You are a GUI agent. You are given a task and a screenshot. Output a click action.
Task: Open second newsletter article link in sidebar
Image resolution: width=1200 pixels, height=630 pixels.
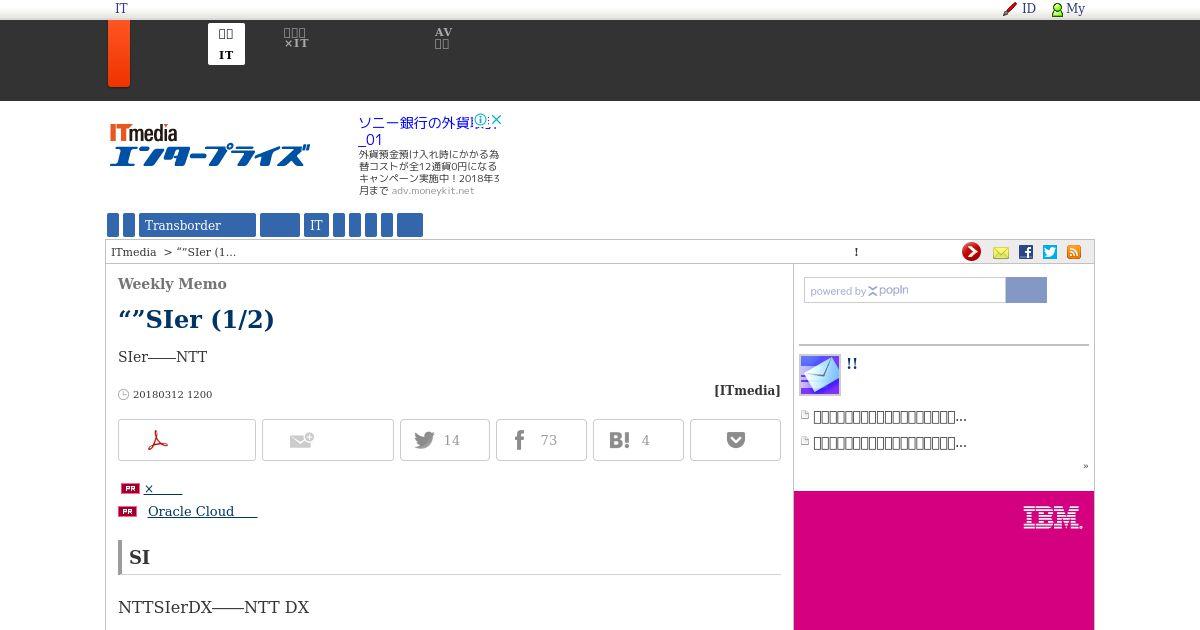click(890, 443)
